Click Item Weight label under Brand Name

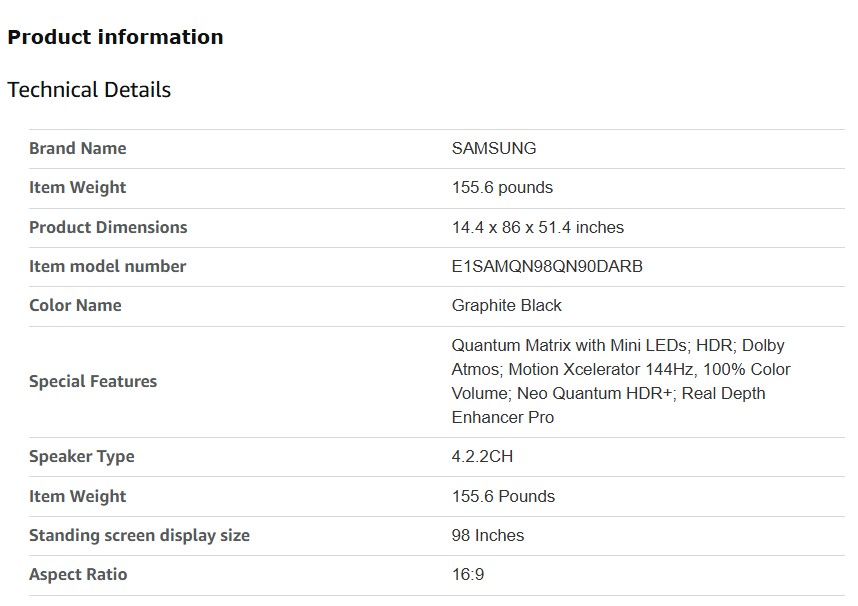77,187
